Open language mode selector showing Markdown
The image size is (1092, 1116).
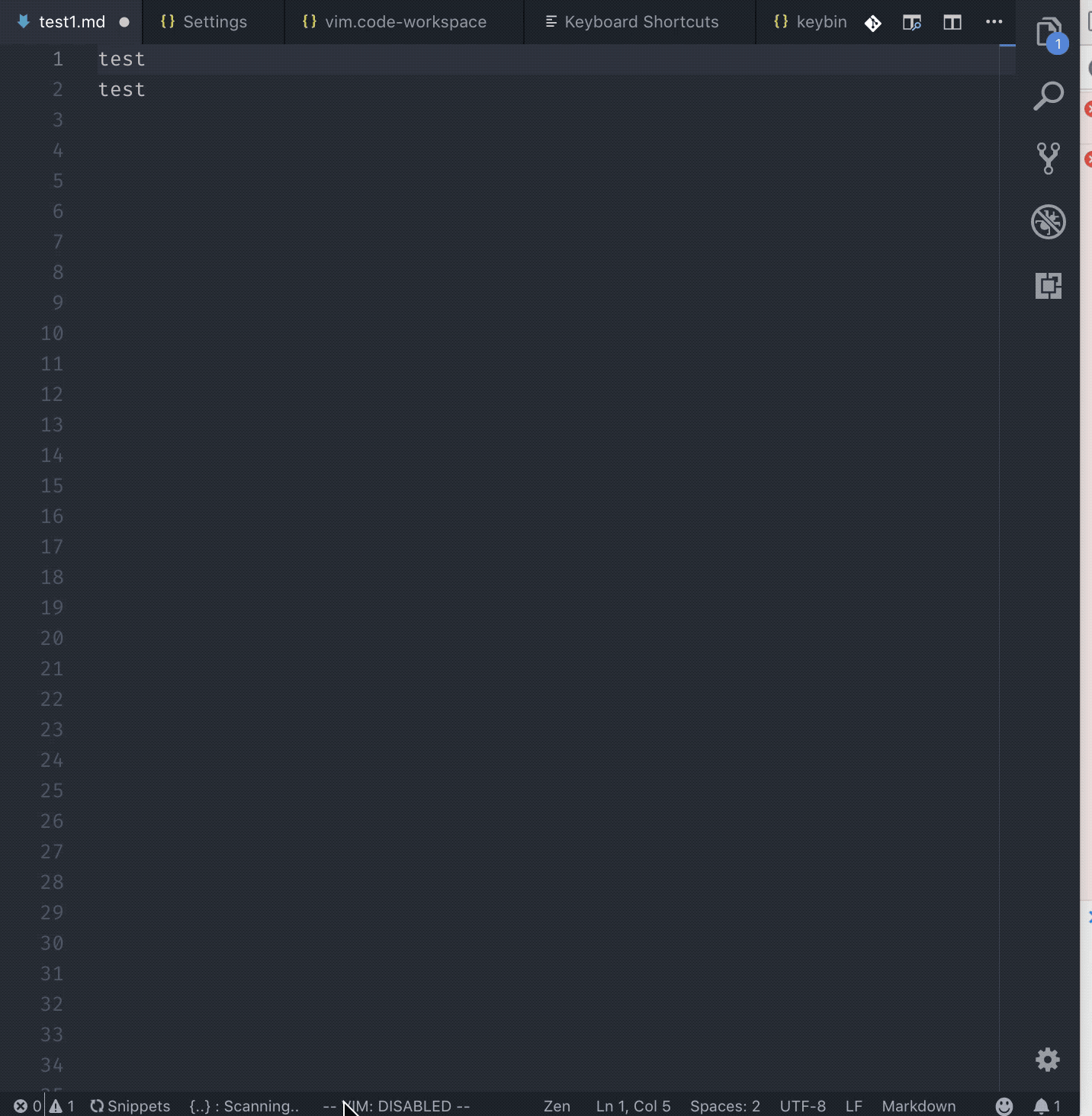[x=918, y=1106]
